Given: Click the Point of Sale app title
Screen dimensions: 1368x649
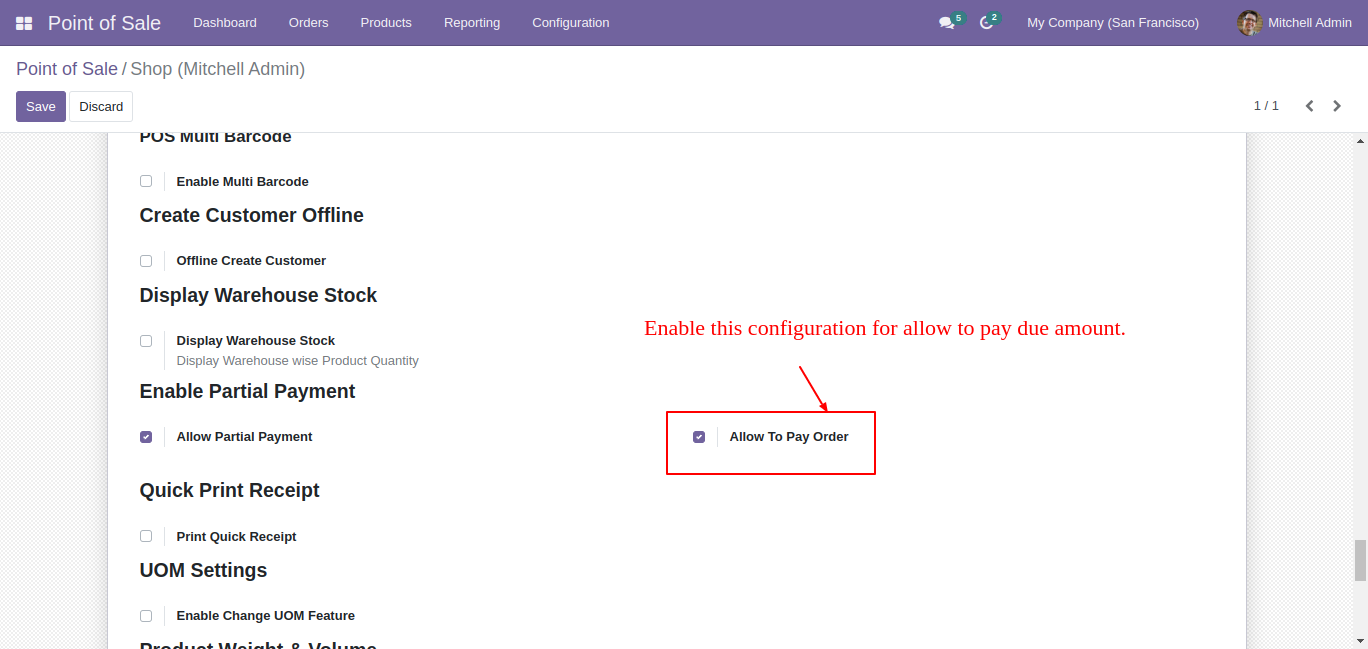Looking at the screenshot, I should [x=104, y=23].
